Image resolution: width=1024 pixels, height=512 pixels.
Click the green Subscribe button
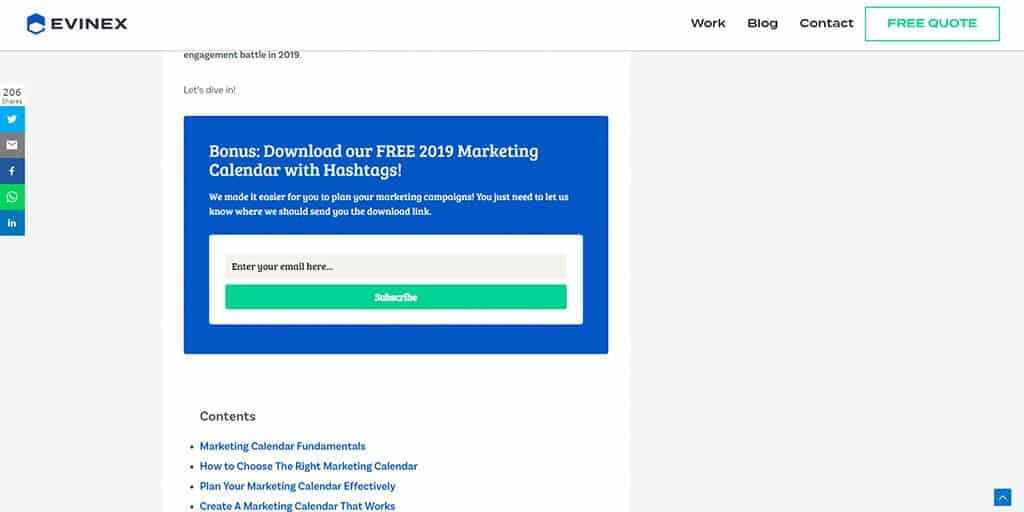coord(396,297)
